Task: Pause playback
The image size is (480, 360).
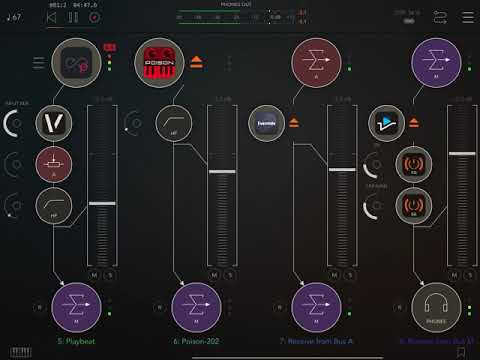Action: 73,17
